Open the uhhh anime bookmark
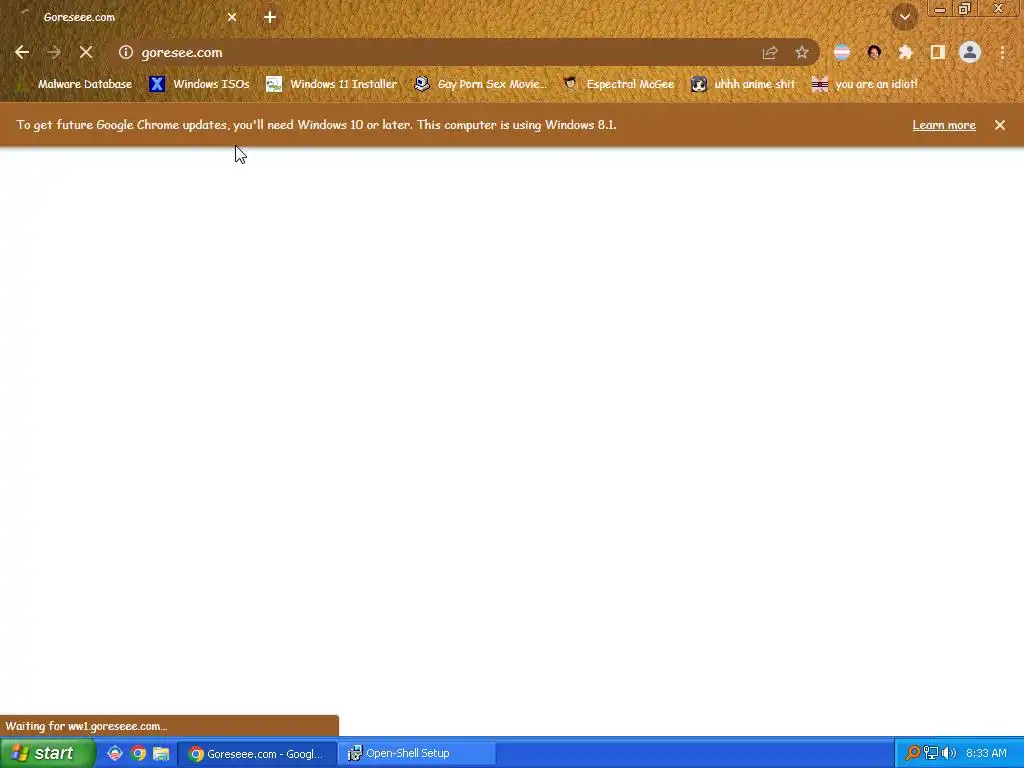The width and height of the screenshot is (1024, 768). point(743,84)
